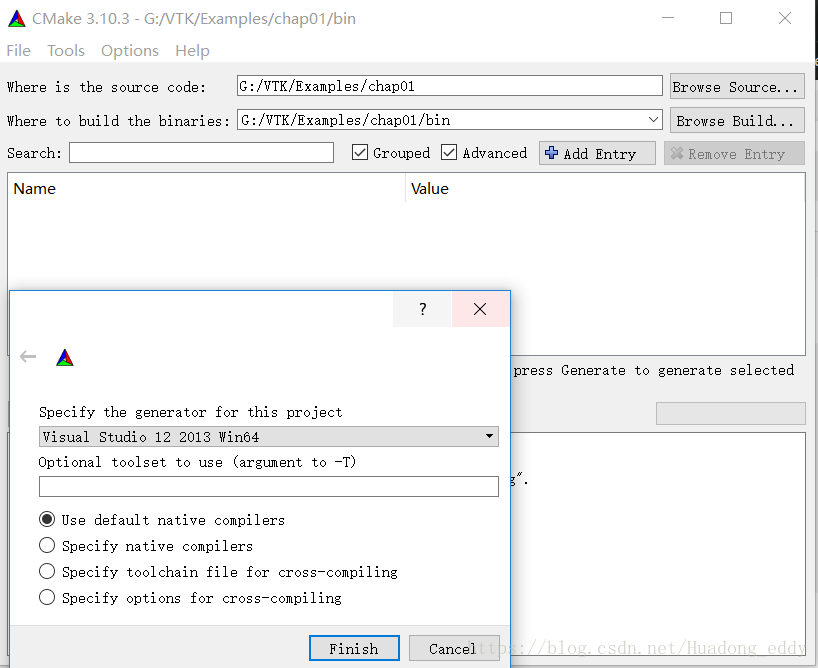Click the blue plus Add Entry button
This screenshot has height=668, width=818.
[x=597, y=153]
